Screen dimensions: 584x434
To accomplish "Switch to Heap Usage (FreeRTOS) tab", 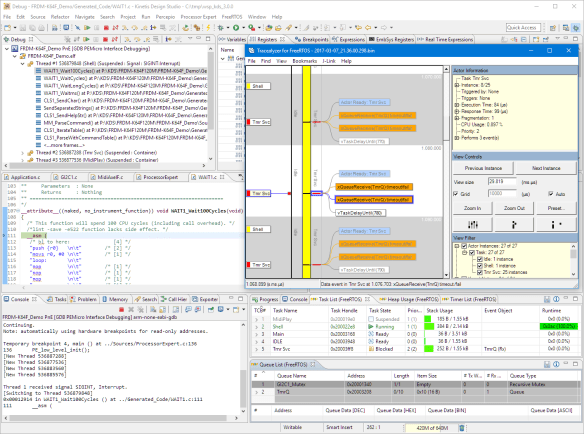I will [x=410, y=299].
